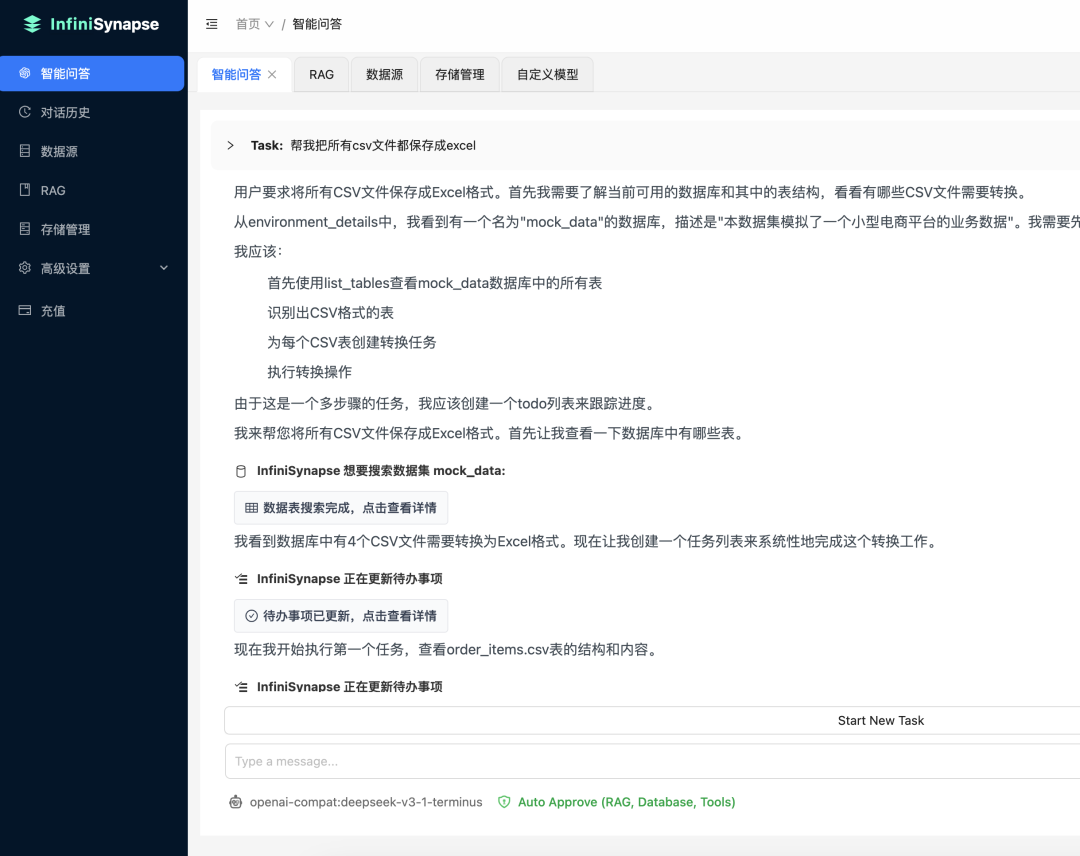Image resolution: width=1080 pixels, height=856 pixels.
Task: Expand the Task header chevron
Action: coord(231,145)
